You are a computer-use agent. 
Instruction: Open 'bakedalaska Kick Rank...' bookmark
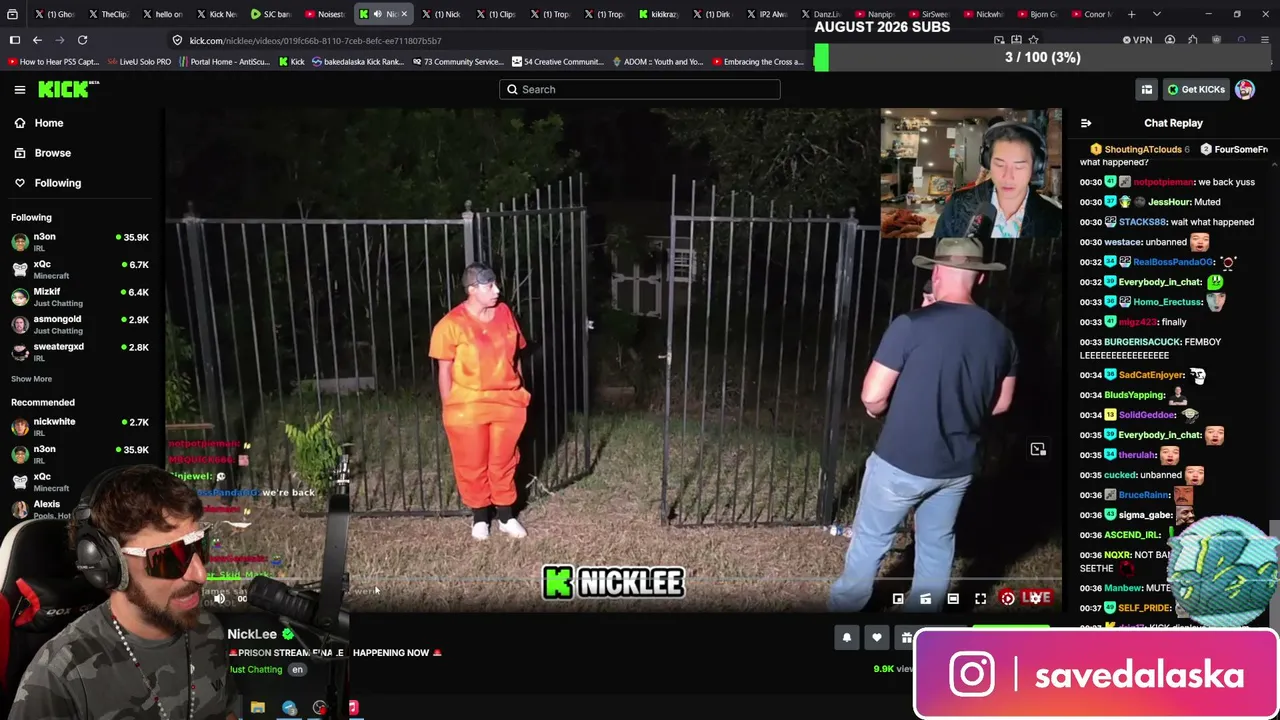(358, 62)
